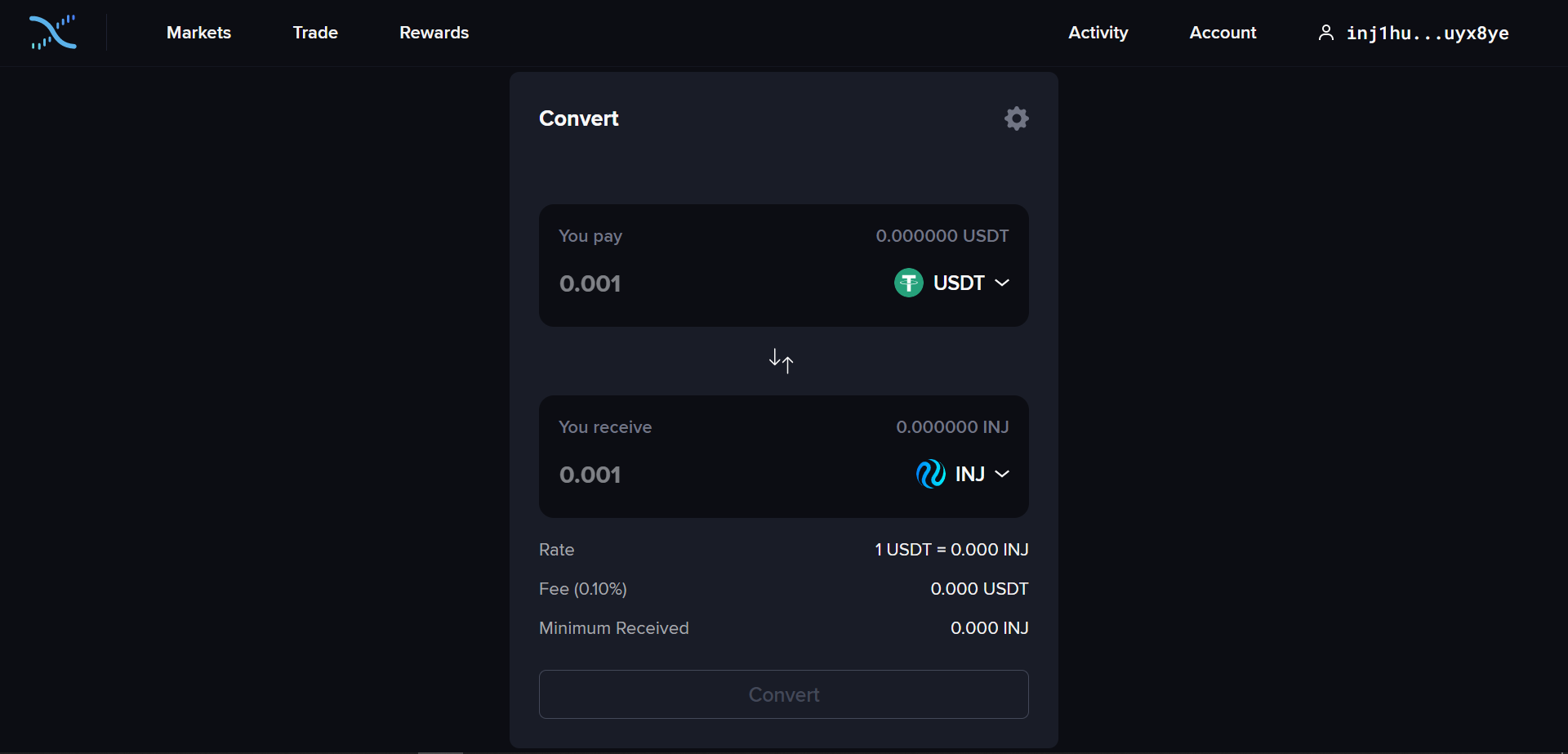Image resolution: width=1568 pixels, height=754 pixels.
Task: Click the Helix logo in header
Action: [x=53, y=33]
